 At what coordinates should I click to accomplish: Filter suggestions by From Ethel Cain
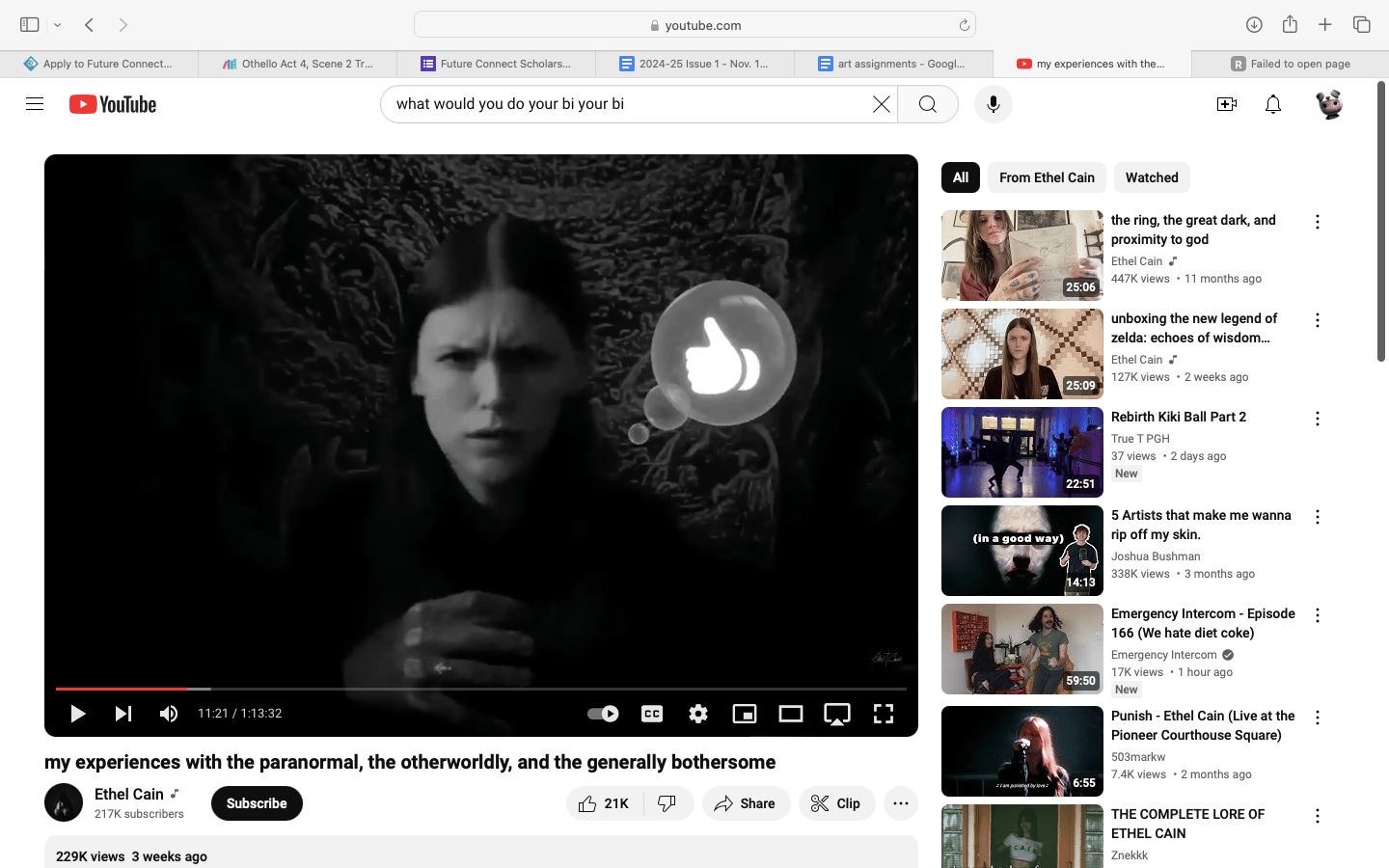1047,177
